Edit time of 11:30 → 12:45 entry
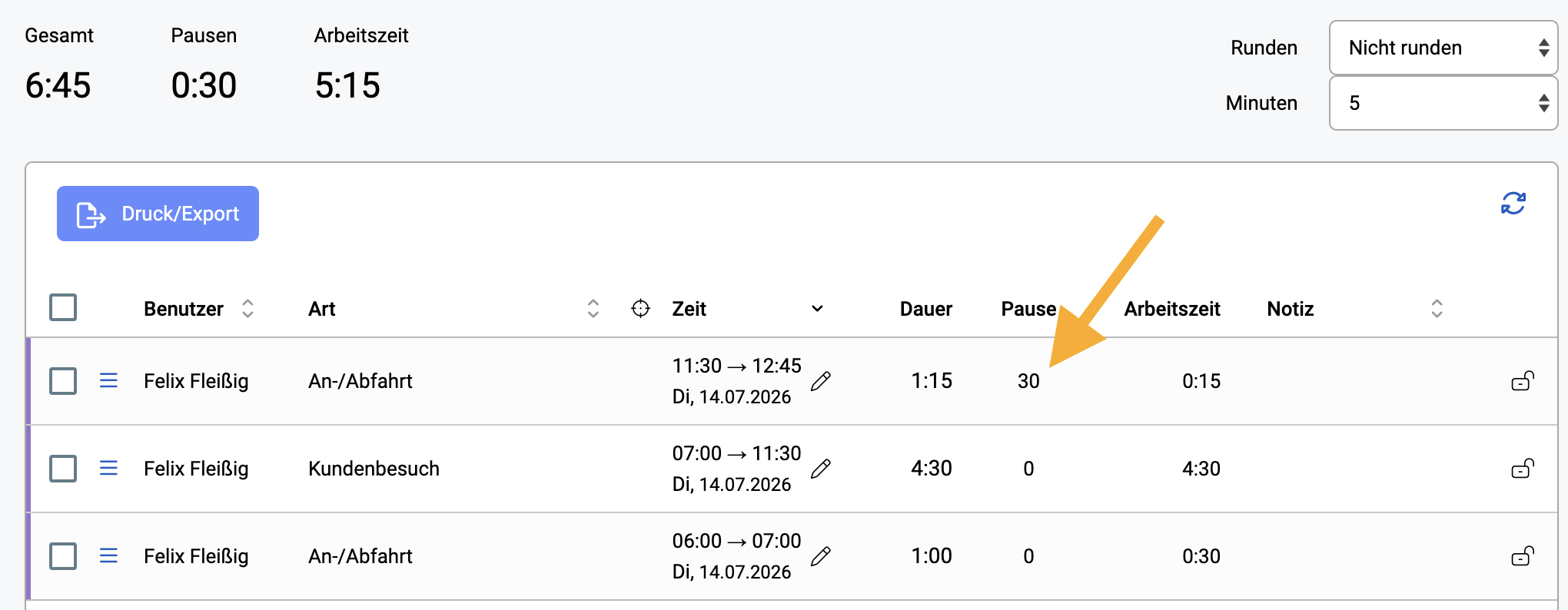1568x610 pixels. pyautogui.click(x=821, y=381)
